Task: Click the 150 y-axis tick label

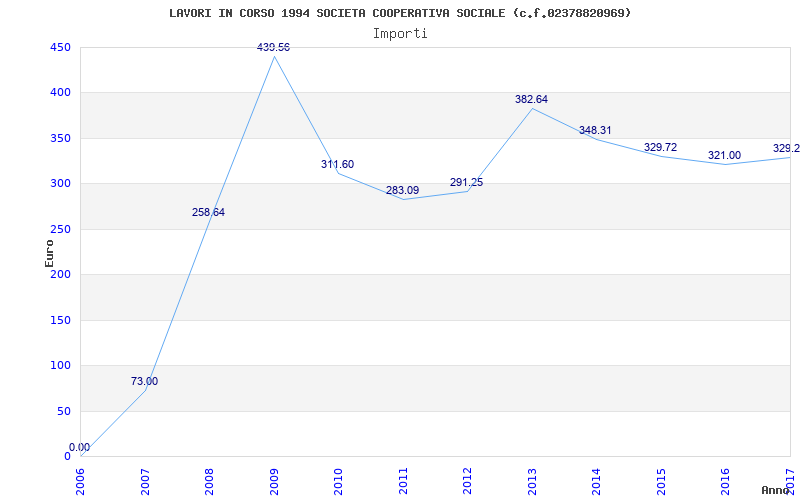Action: pyautogui.click(x=60, y=320)
